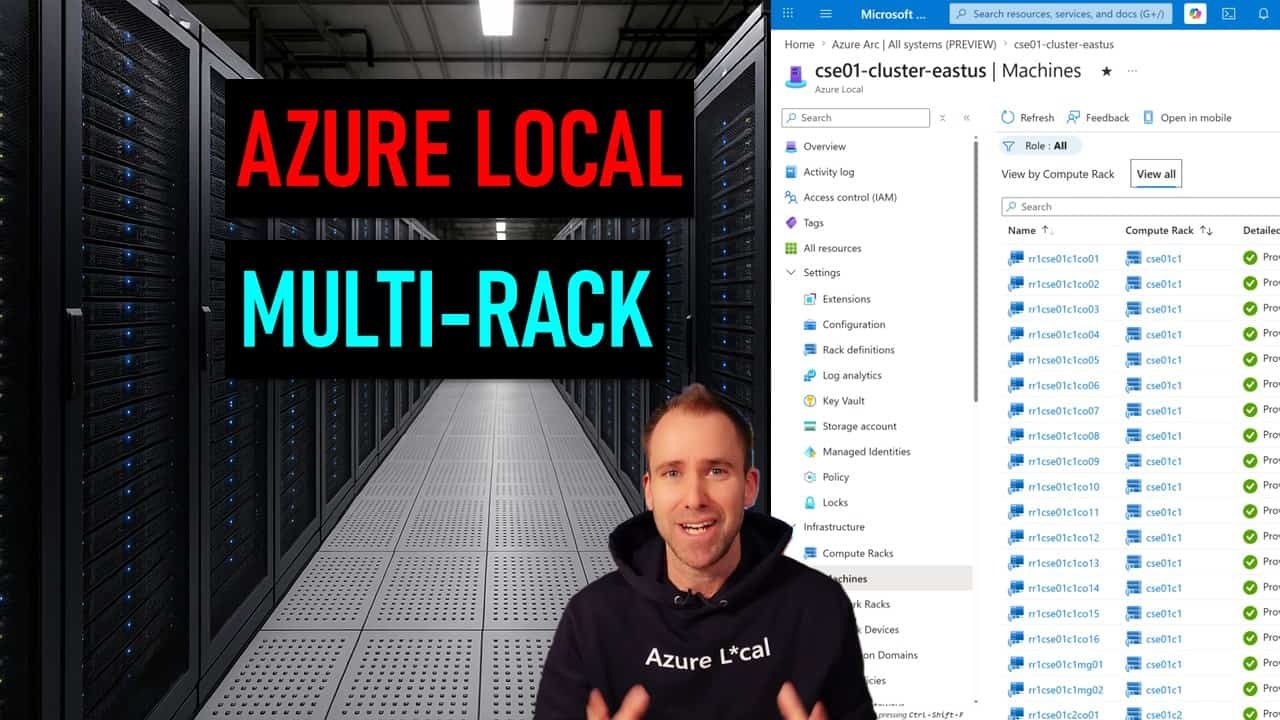The height and width of the screenshot is (720, 1280).
Task: Click the Feedback icon in the command bar
Action: [1074, 118]
